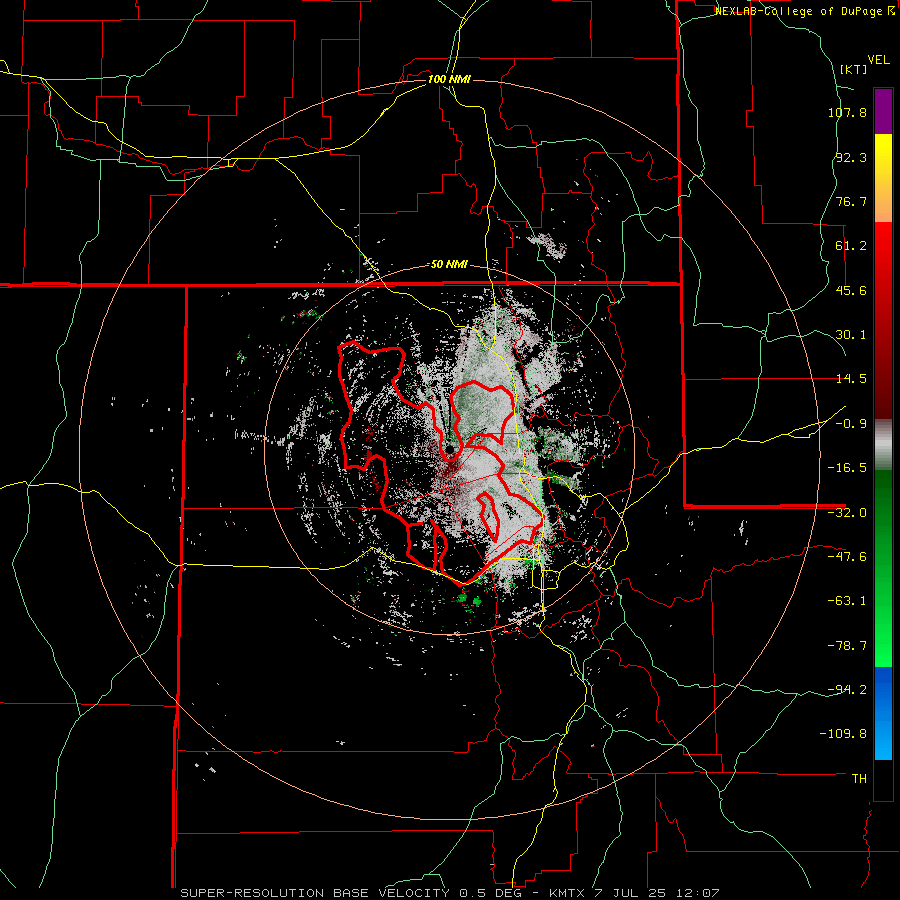Click the KMTX station identifier in the caption
The height and width of the screenshot is (900, 900).
(x=566, y=893)
